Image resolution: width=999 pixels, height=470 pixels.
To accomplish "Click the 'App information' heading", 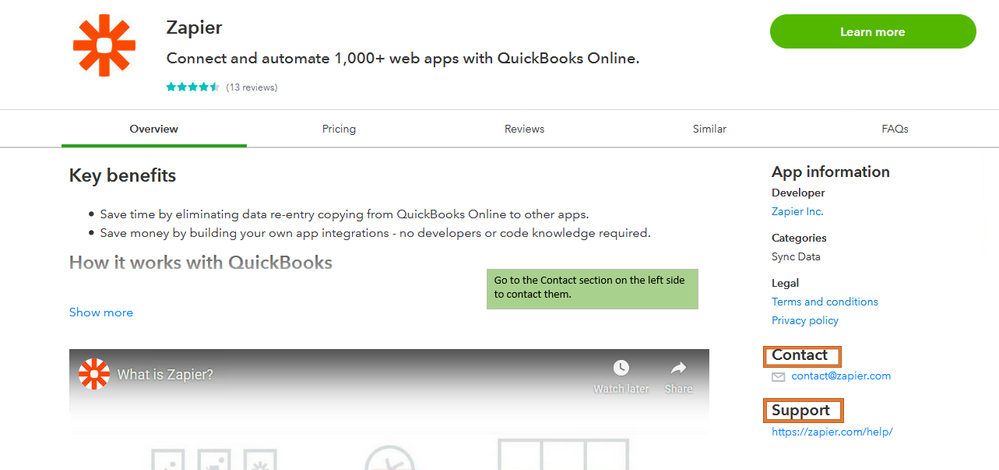I will click(830, 172).
